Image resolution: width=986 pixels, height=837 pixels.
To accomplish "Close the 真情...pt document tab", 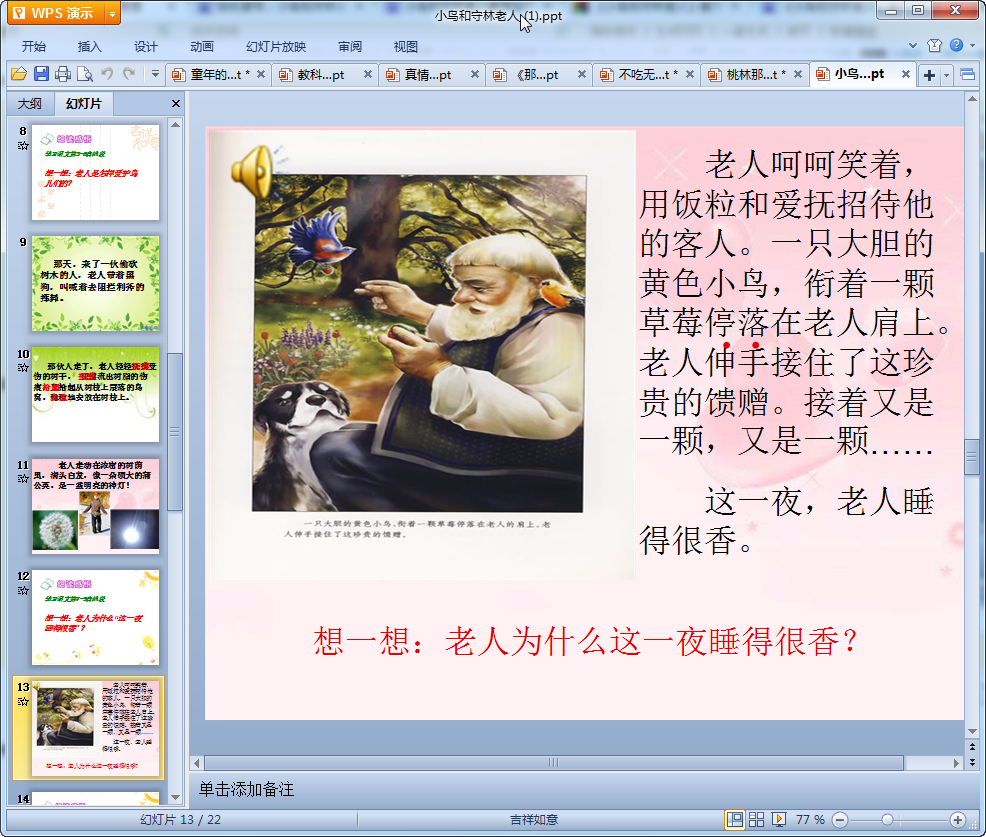I will 475,74.
